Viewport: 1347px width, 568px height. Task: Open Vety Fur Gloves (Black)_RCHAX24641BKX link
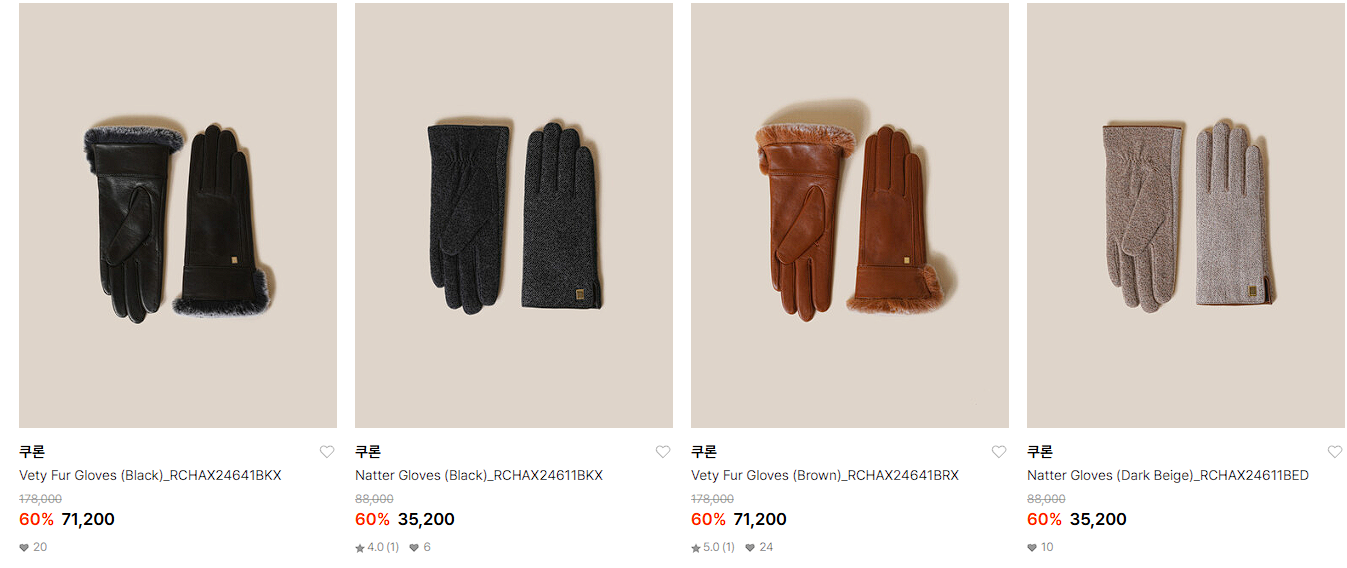150,476
